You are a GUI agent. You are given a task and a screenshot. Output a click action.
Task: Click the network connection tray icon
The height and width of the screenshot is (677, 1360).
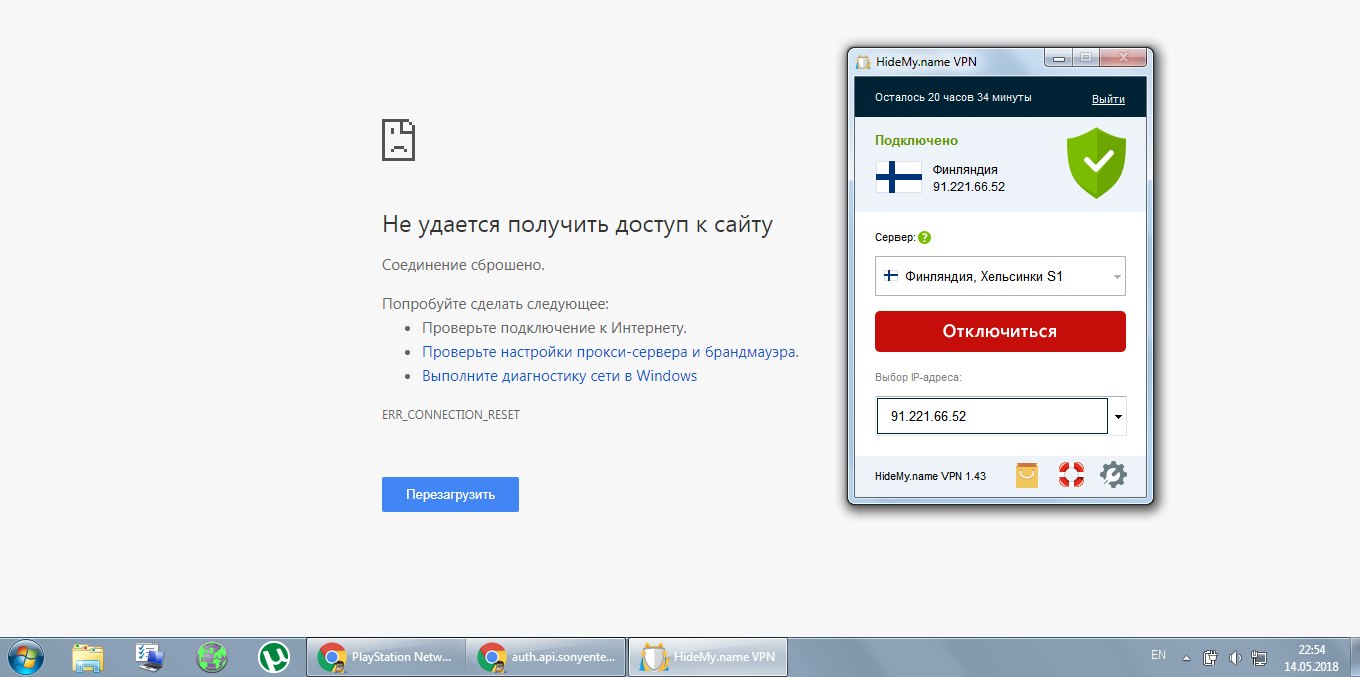(1258, 658)
